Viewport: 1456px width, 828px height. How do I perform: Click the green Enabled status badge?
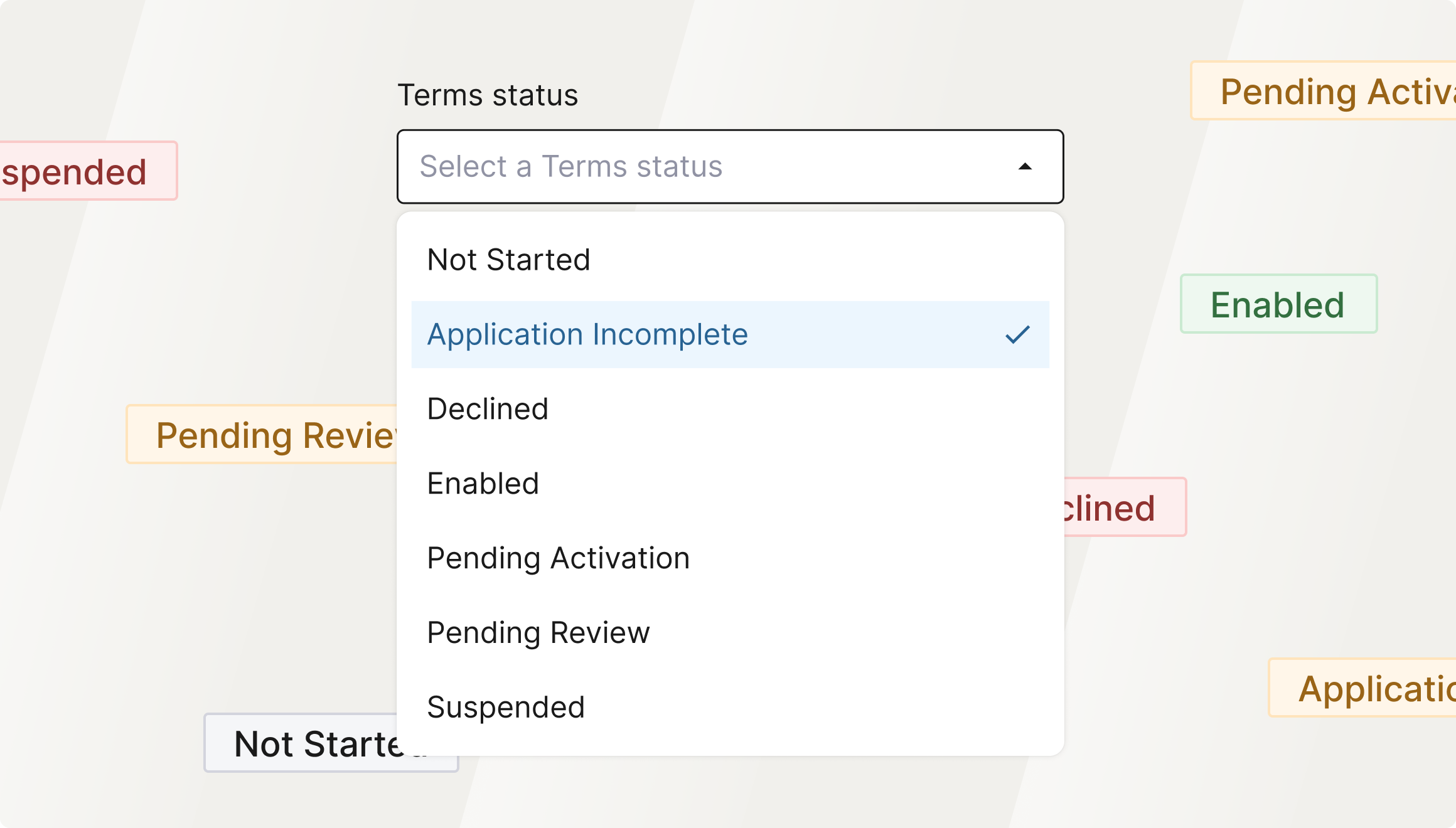1278,304
